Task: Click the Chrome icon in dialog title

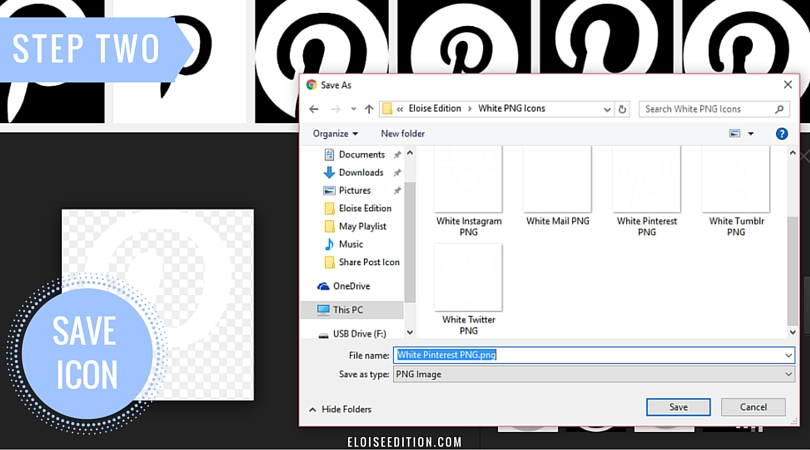Action: 311,85
